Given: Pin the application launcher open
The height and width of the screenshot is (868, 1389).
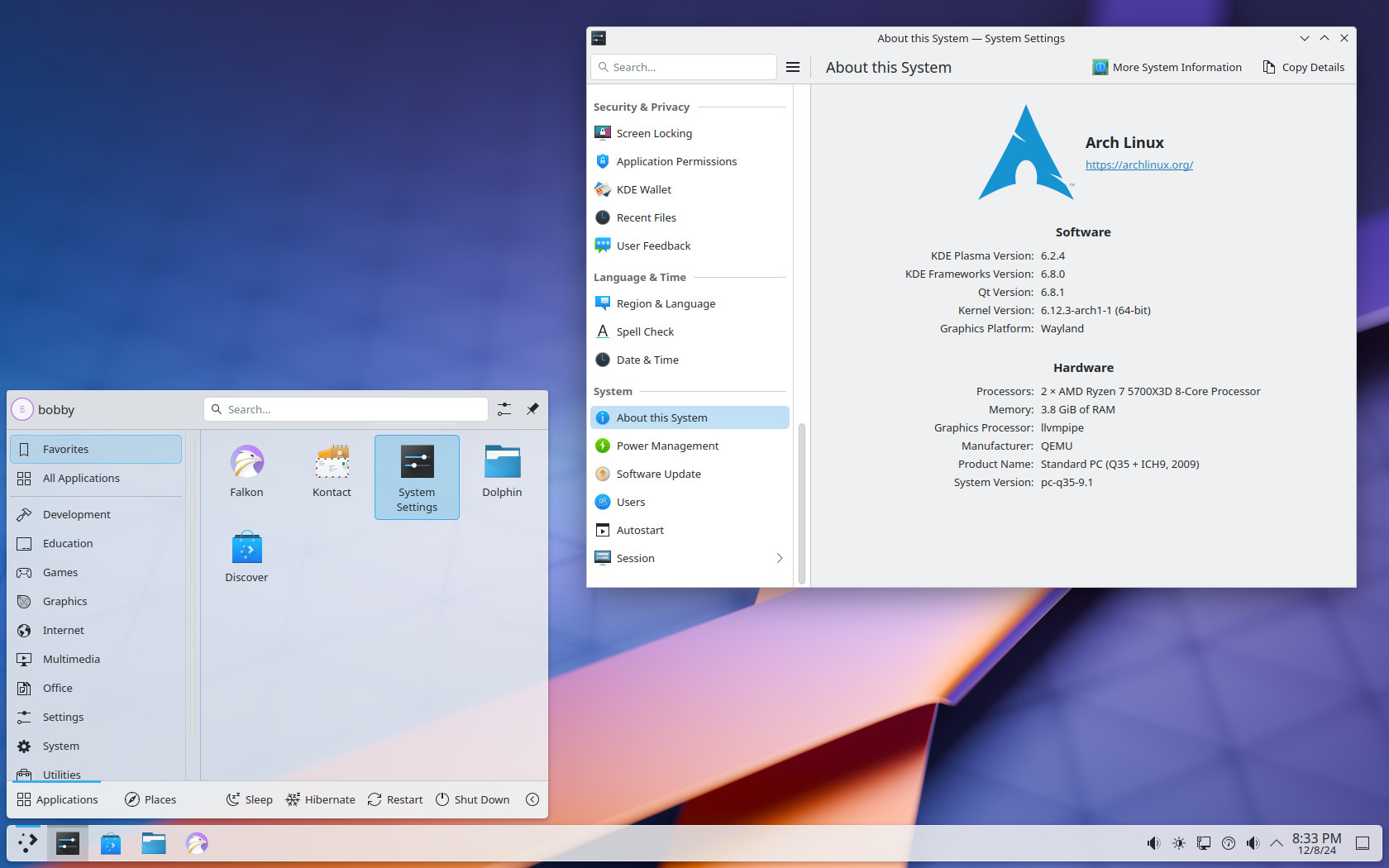Looking at the screenshot, I should (x=532, y=409).
